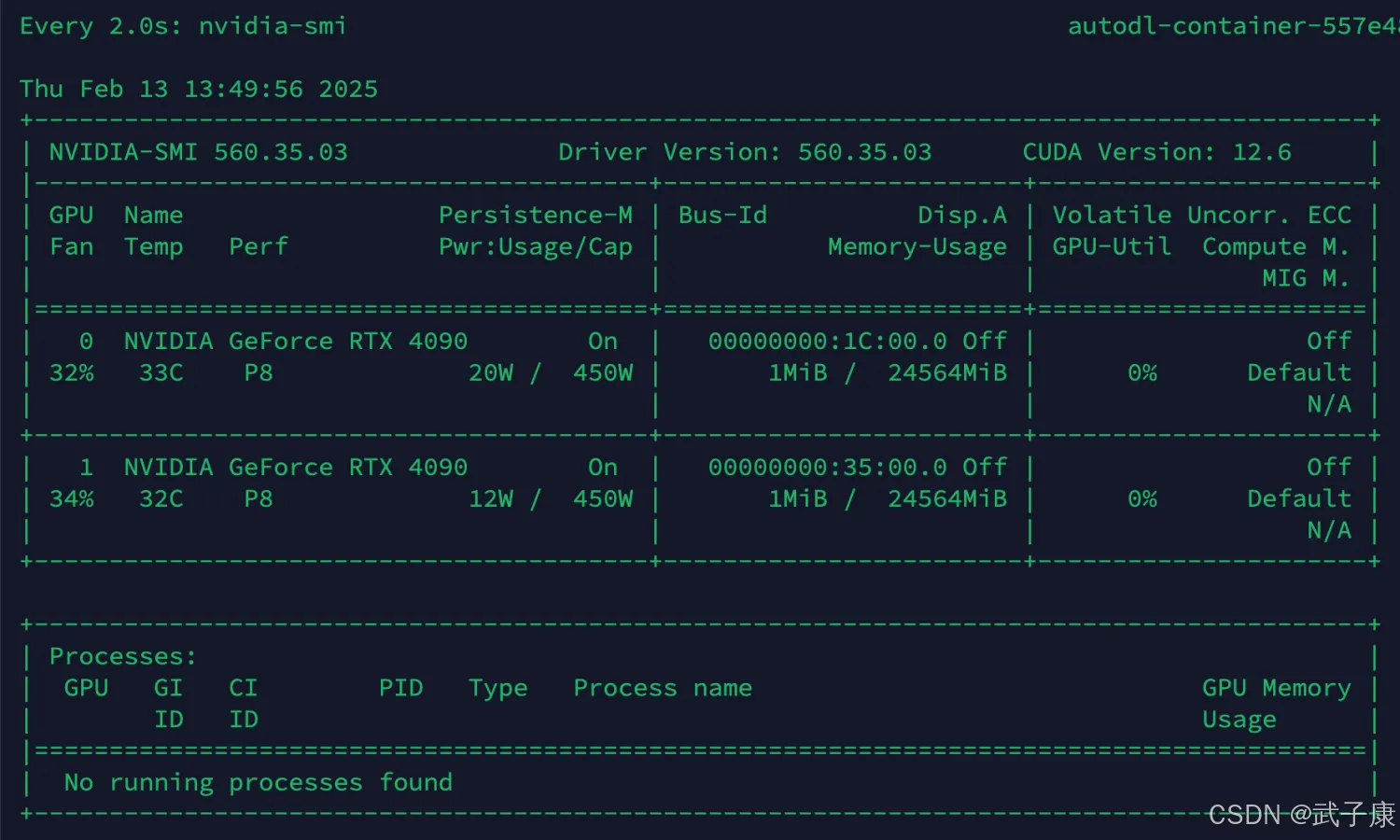Click 'CUDA Version: 12.6' text
The image size is (1400, 840).
[x=1157, y=152]
